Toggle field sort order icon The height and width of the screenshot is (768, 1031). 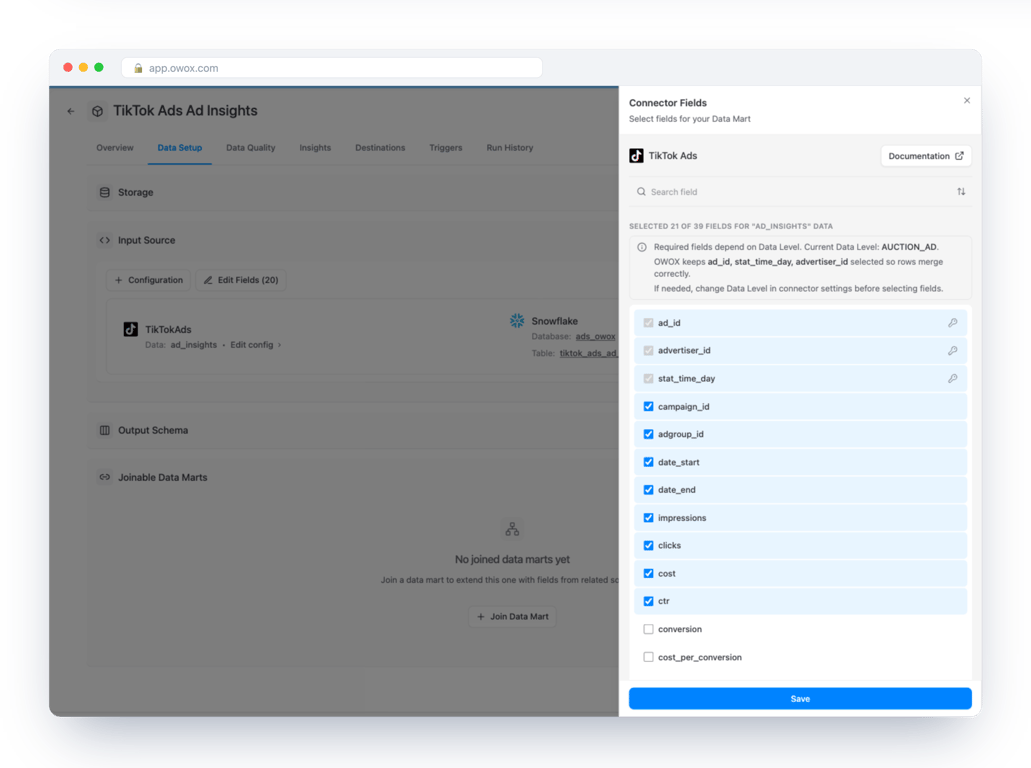pos(961,192)
